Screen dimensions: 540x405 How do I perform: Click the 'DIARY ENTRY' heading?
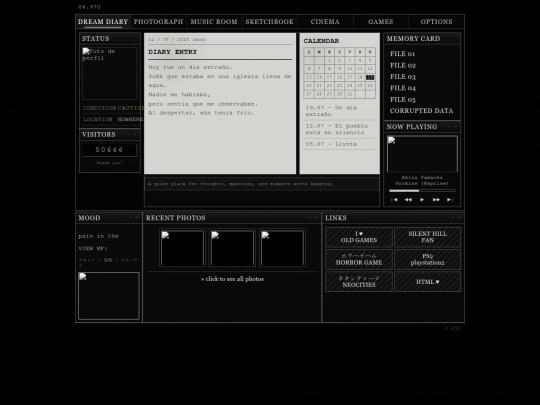[x=173, y=52]
